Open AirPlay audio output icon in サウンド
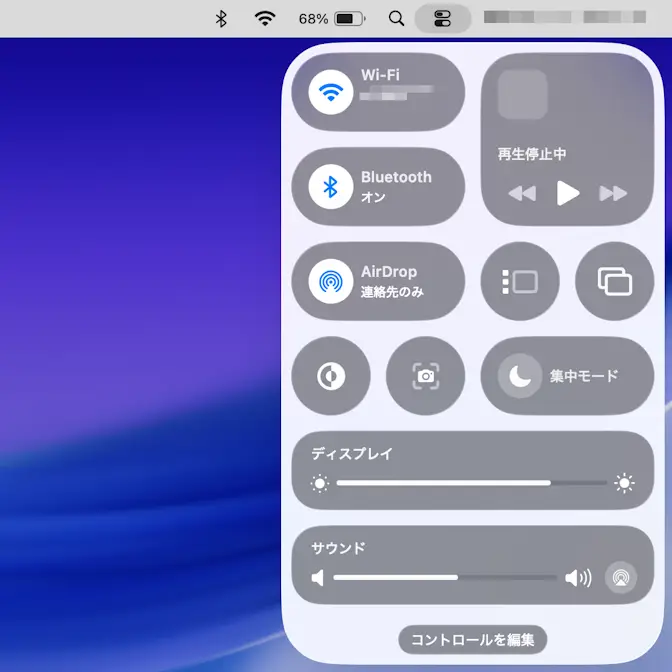This screenshot has width=672, height=672. pos(620,578)
